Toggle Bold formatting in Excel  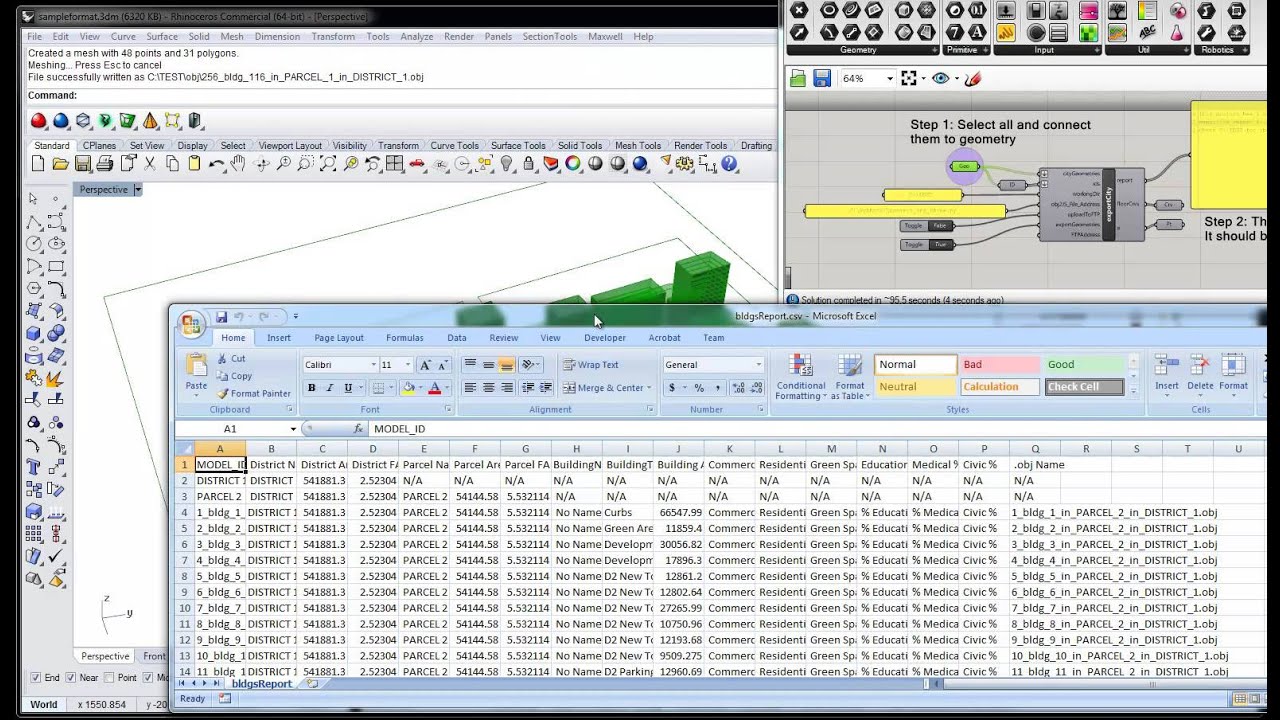tap(312, 388)
